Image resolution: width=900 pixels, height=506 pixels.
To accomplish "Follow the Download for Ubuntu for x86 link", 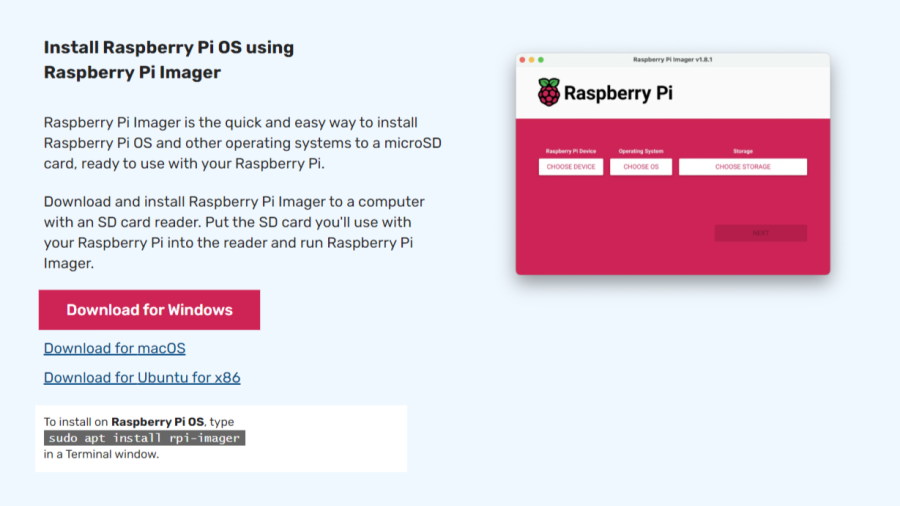I will click(x=142, y=377).
